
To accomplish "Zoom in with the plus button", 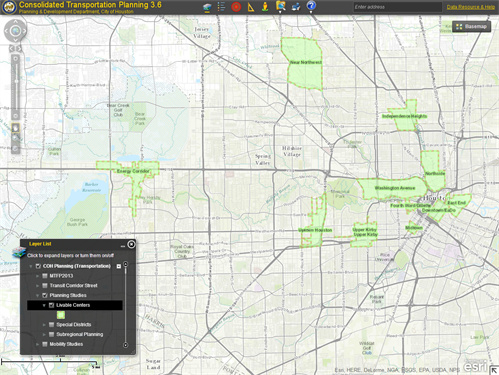I will tap(16, 59).
